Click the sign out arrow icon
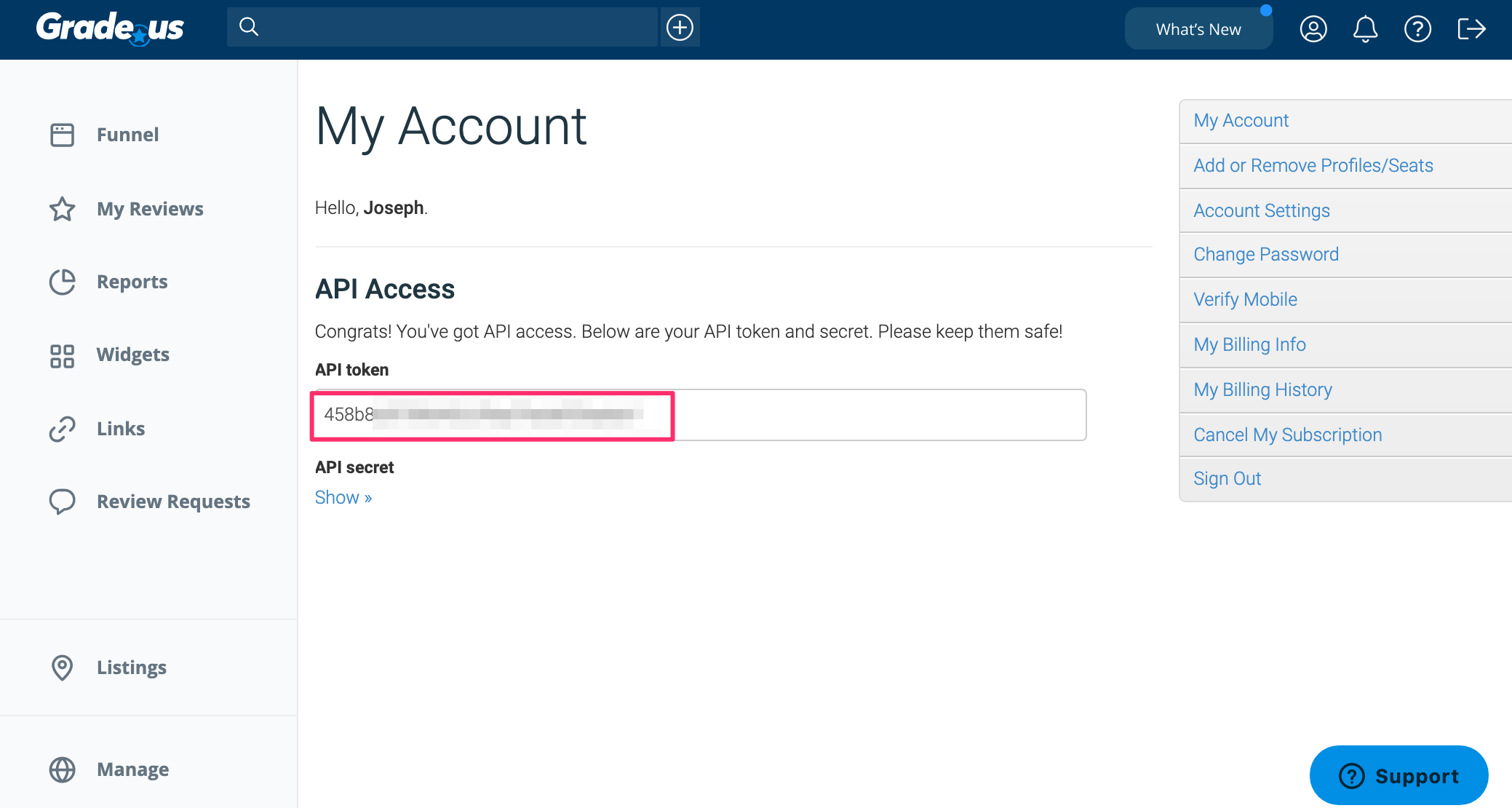The height and width of the screenshot is (808, 1512). coord(1471,29)
